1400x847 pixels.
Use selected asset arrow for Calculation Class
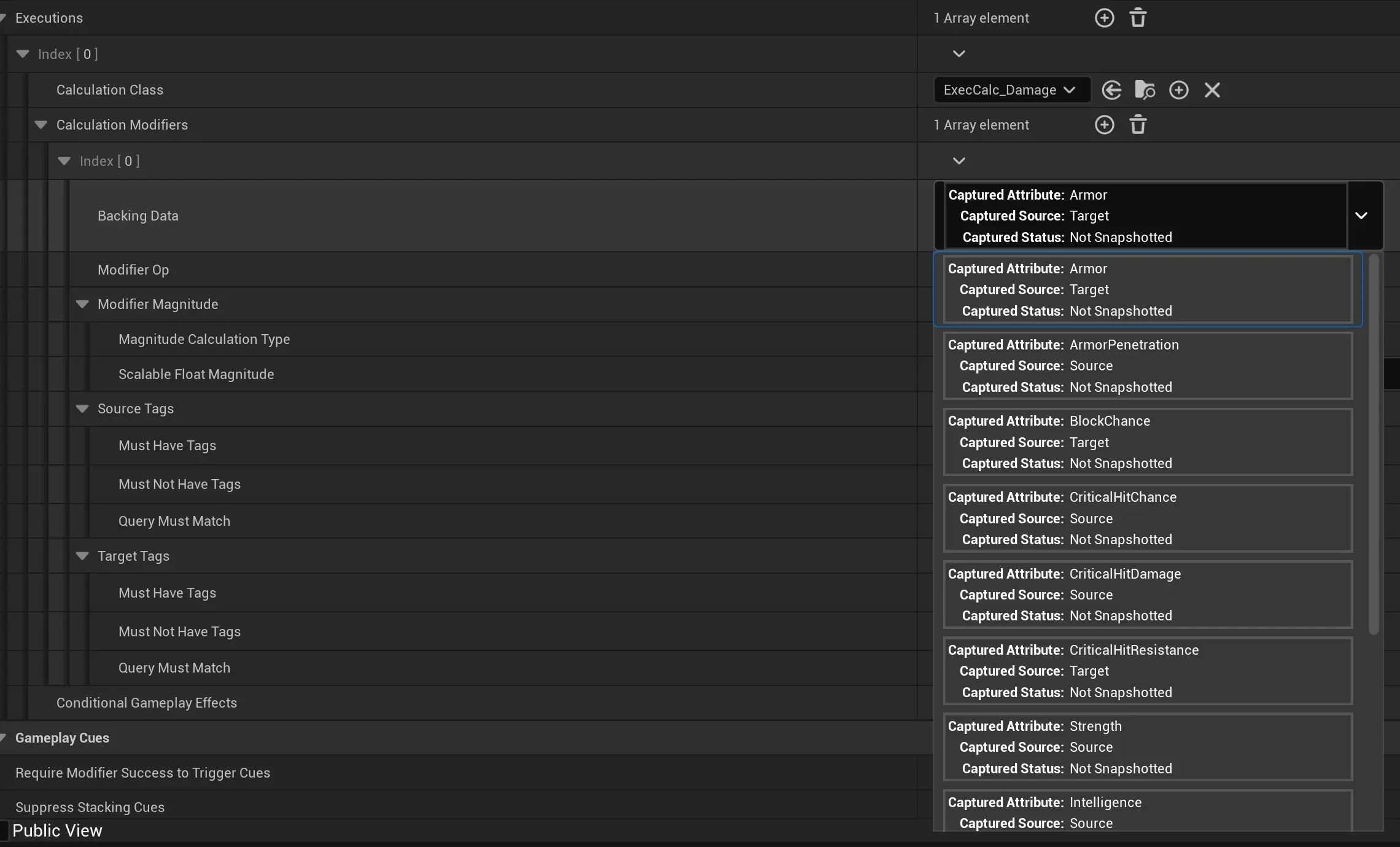tap(1111, 90)
